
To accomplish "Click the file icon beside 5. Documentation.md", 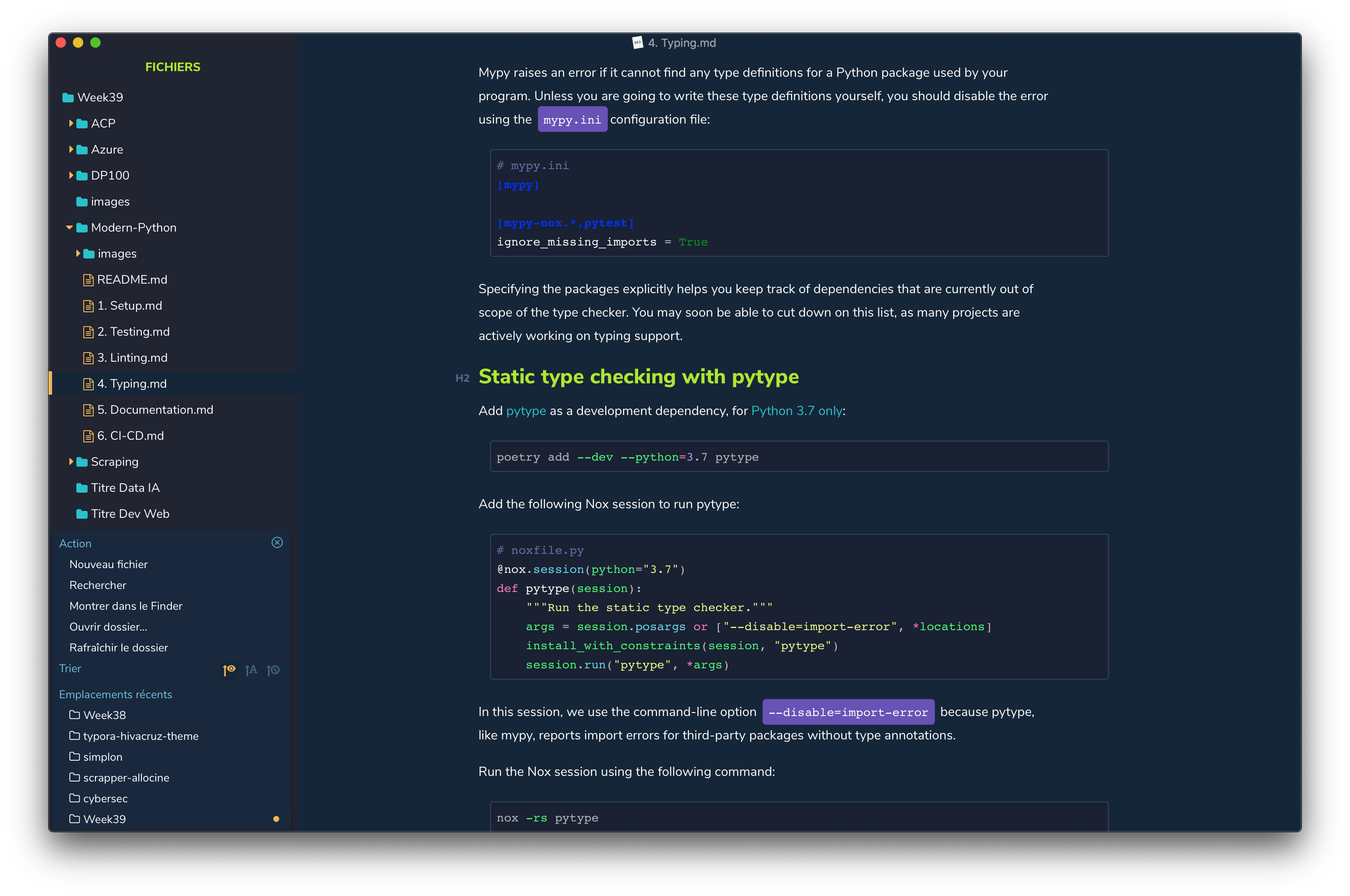I will (x=88, y=410).
